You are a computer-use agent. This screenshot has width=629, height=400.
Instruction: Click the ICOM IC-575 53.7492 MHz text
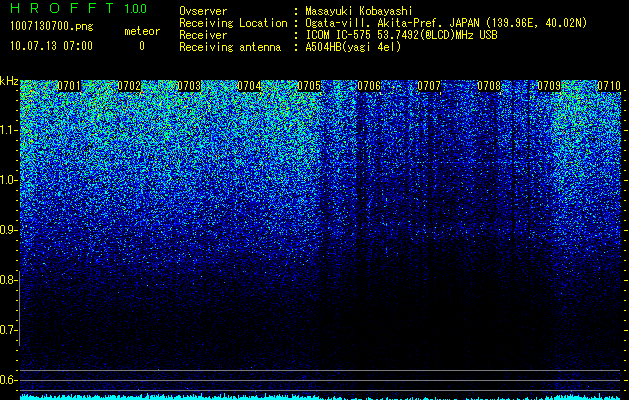pos(402,35)
